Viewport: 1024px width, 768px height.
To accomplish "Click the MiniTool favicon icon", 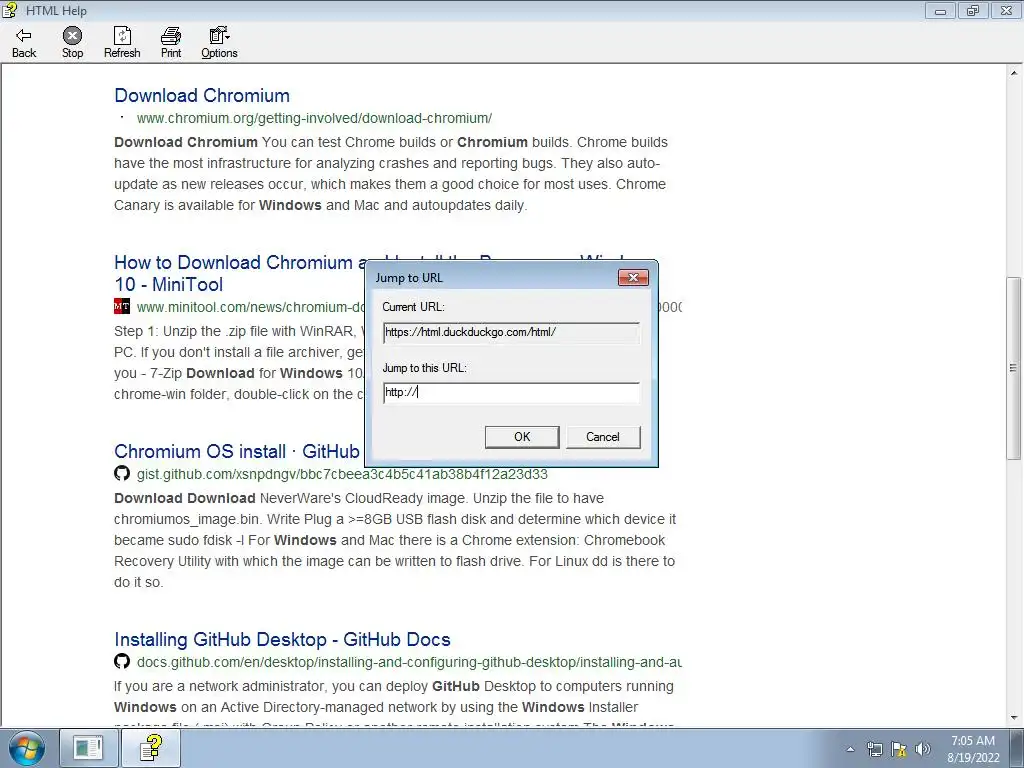I will (x=121, y=306).
